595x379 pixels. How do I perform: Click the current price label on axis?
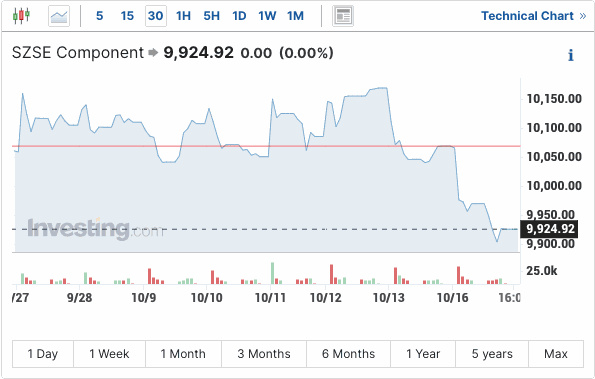point(549,229)
